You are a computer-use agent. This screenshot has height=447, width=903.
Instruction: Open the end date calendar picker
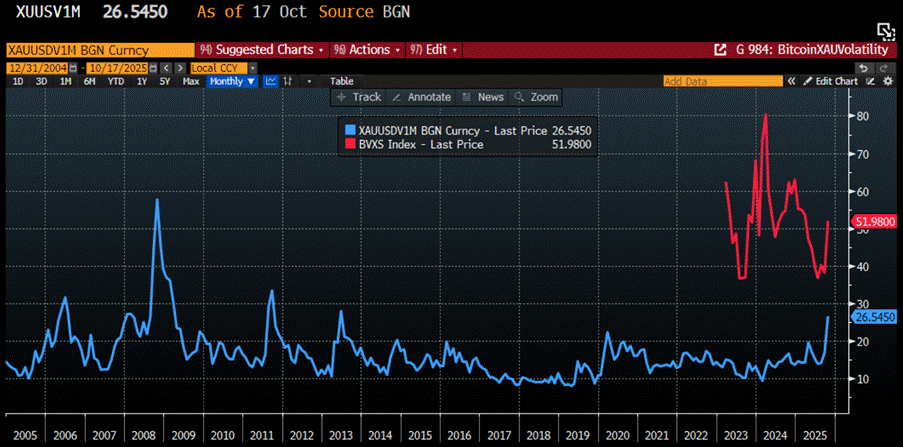tap(154, 68)
